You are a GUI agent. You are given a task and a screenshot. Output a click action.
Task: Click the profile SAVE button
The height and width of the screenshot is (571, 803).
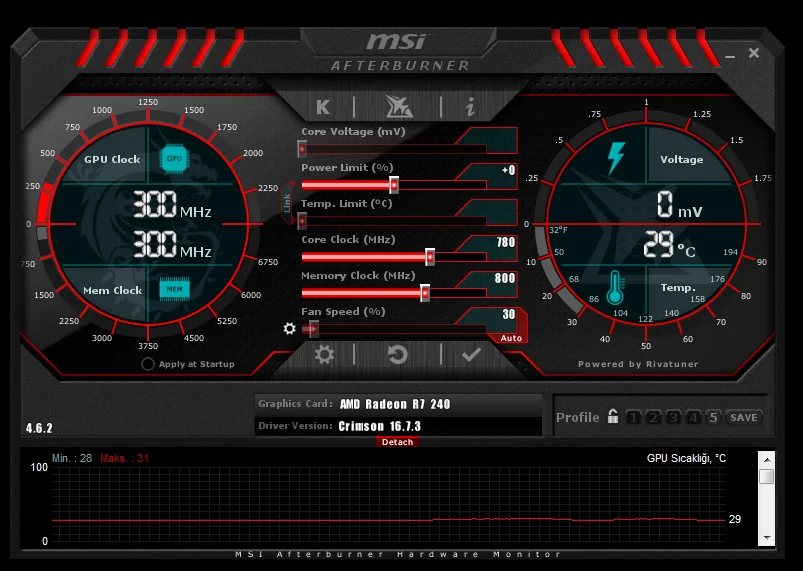coord(744,417)
